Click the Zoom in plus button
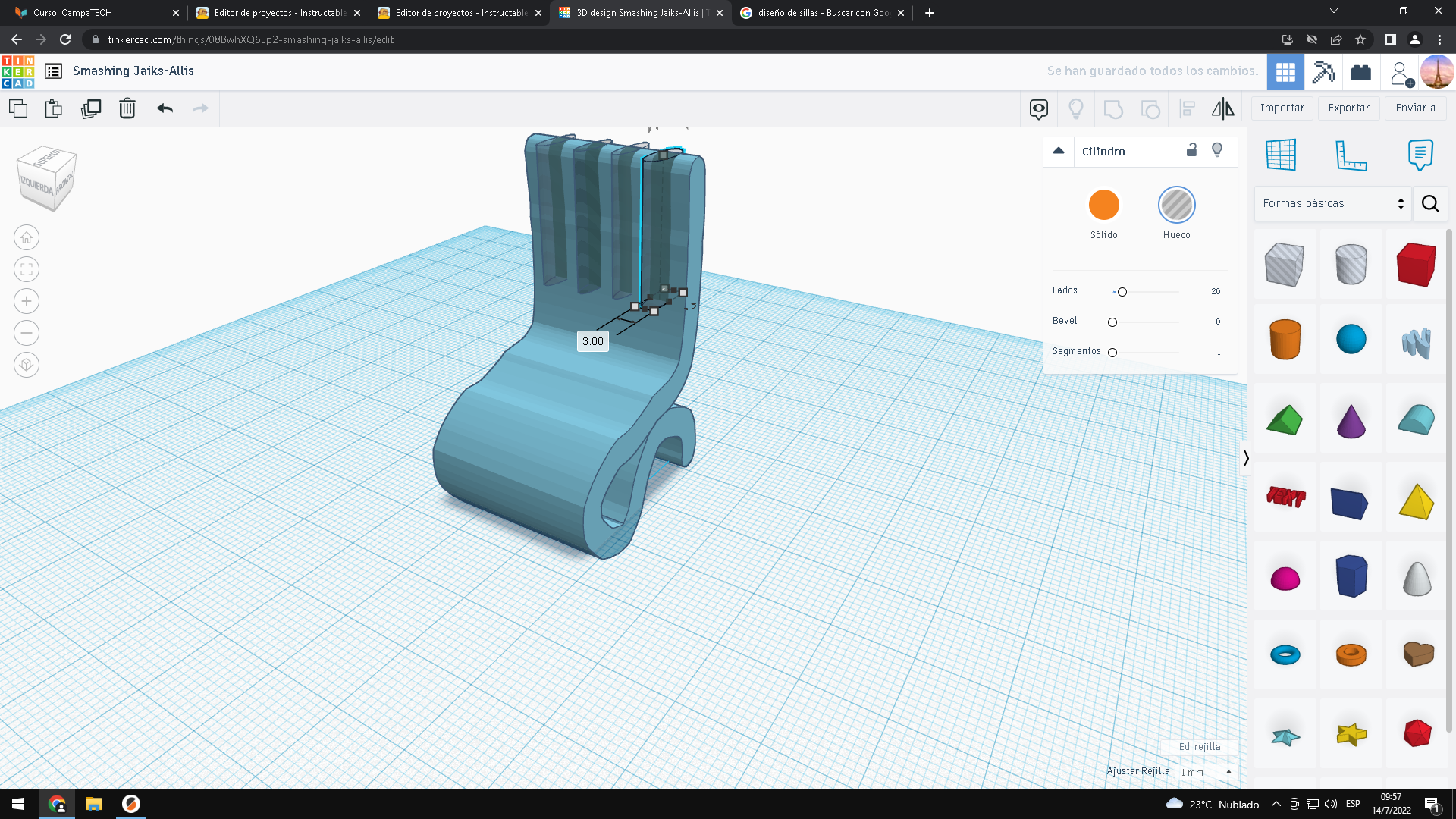Screen dimensions: 1456x819 pyautogui.click(x=27, y=302)
